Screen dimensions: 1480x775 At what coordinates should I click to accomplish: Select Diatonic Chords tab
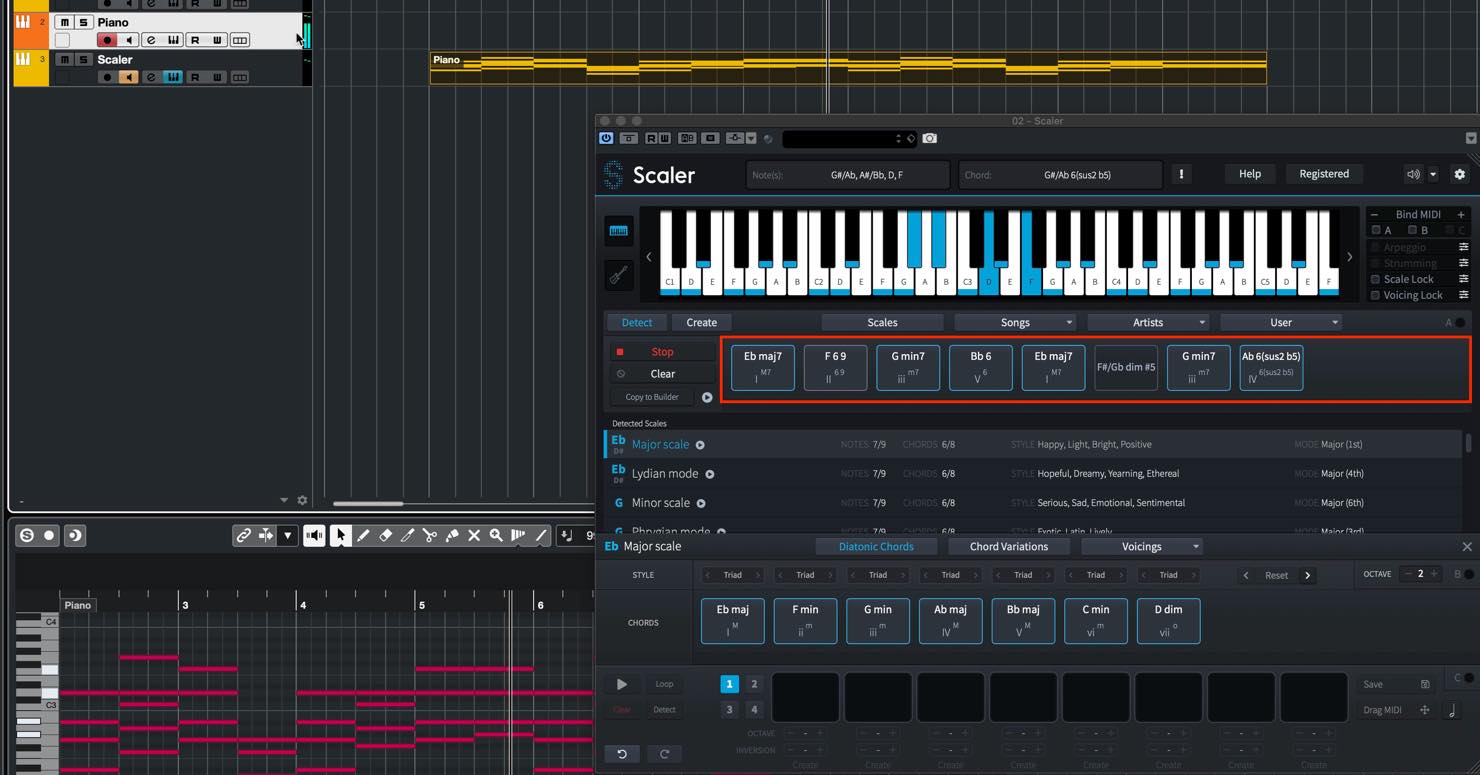click(876, 547)
